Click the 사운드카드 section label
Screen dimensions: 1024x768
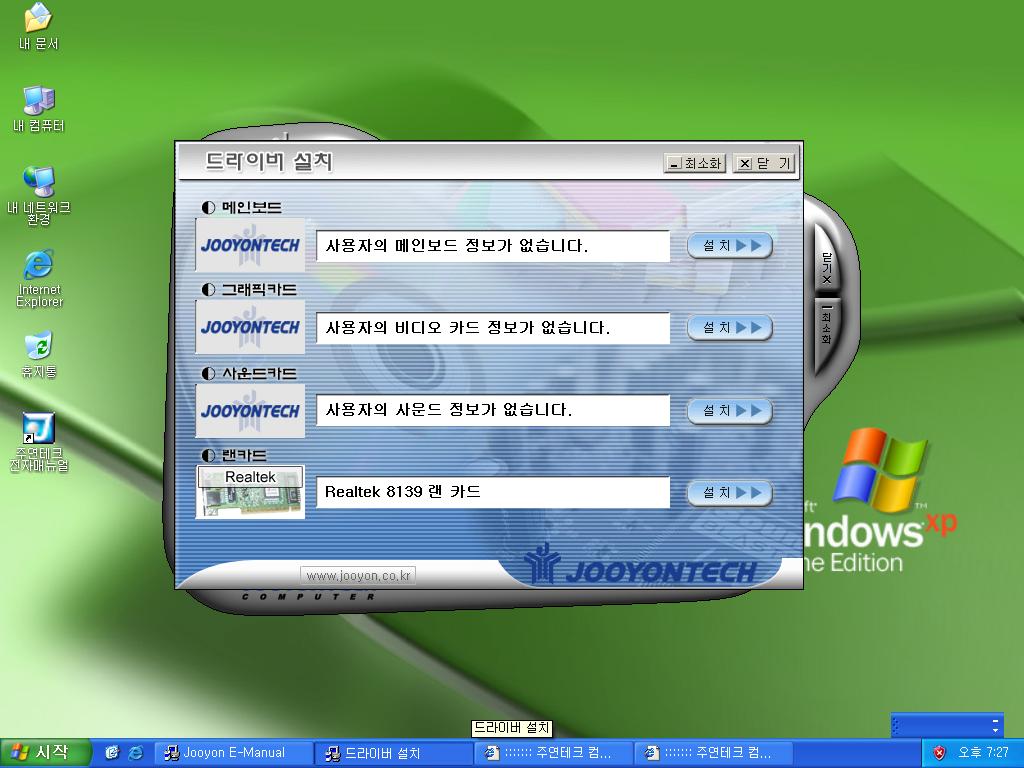pyautogui.click(x=249, y=374)
